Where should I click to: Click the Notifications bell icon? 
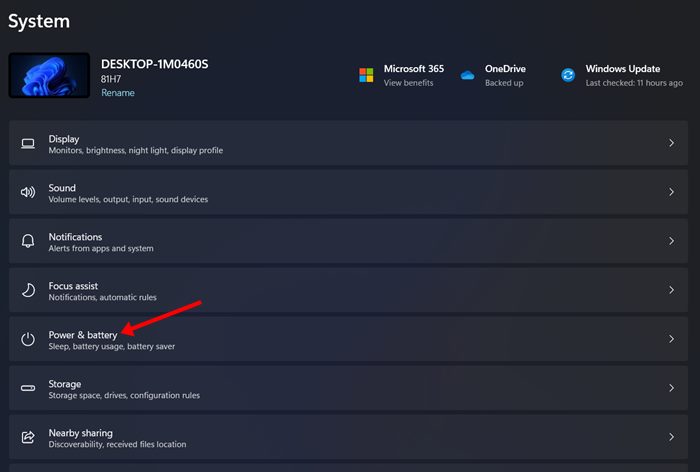(28, 241)
